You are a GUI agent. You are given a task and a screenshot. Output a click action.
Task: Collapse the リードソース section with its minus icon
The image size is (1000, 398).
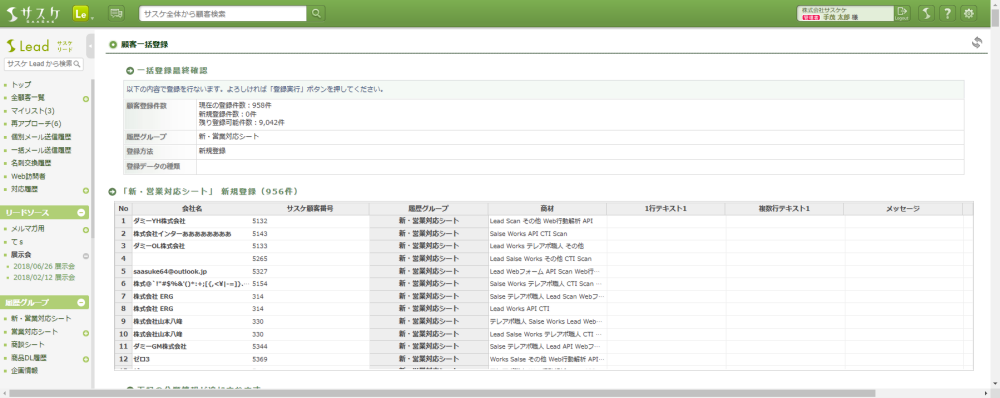81,213
